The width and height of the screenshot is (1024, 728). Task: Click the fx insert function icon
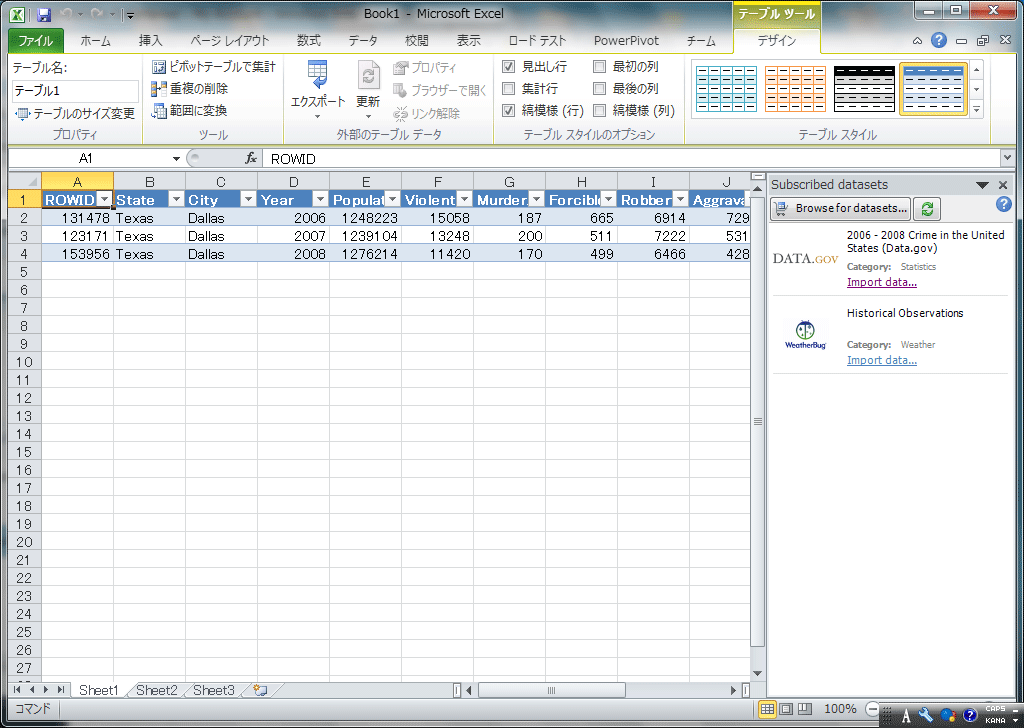[251, 159]
